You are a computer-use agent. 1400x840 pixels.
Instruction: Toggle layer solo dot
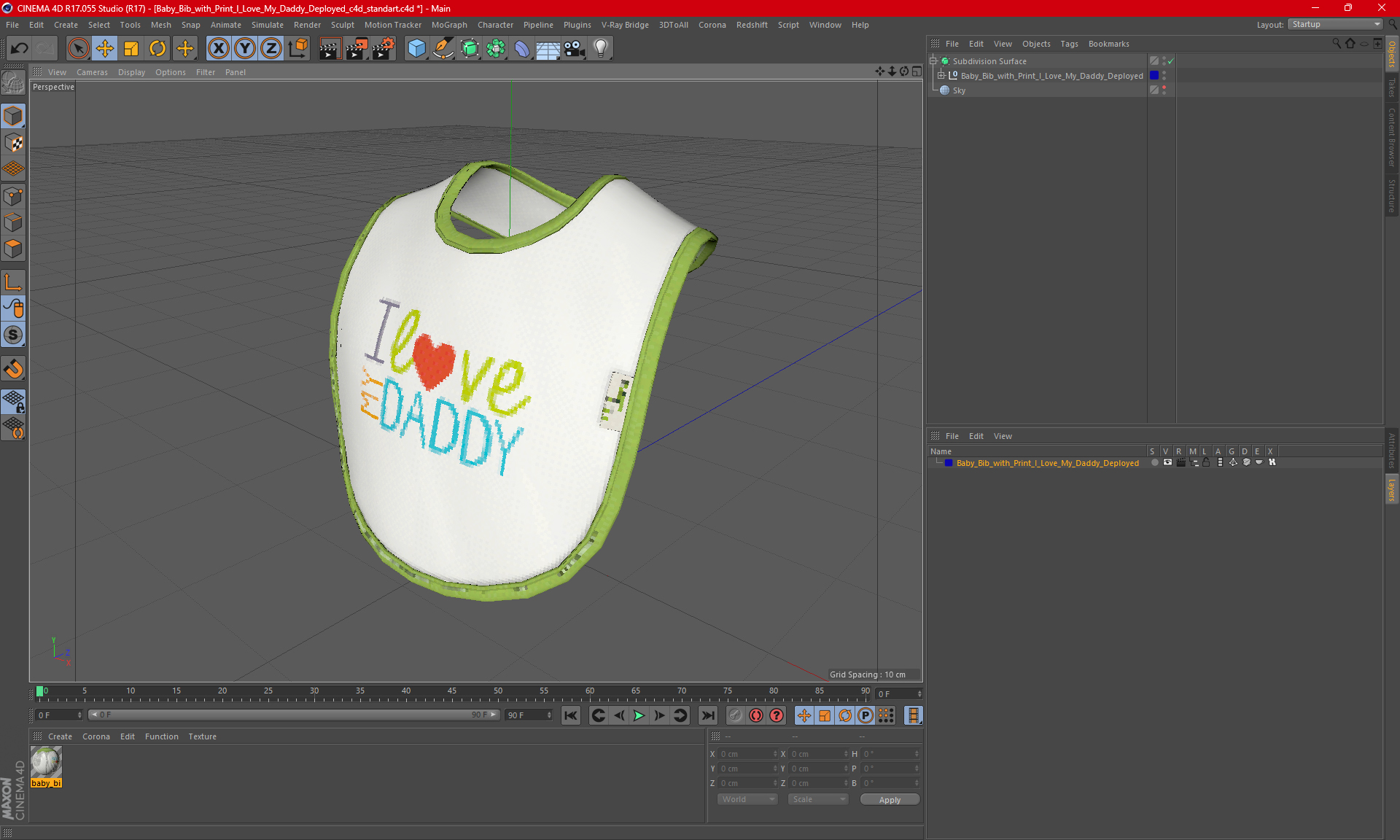[x=1154, y=462]
